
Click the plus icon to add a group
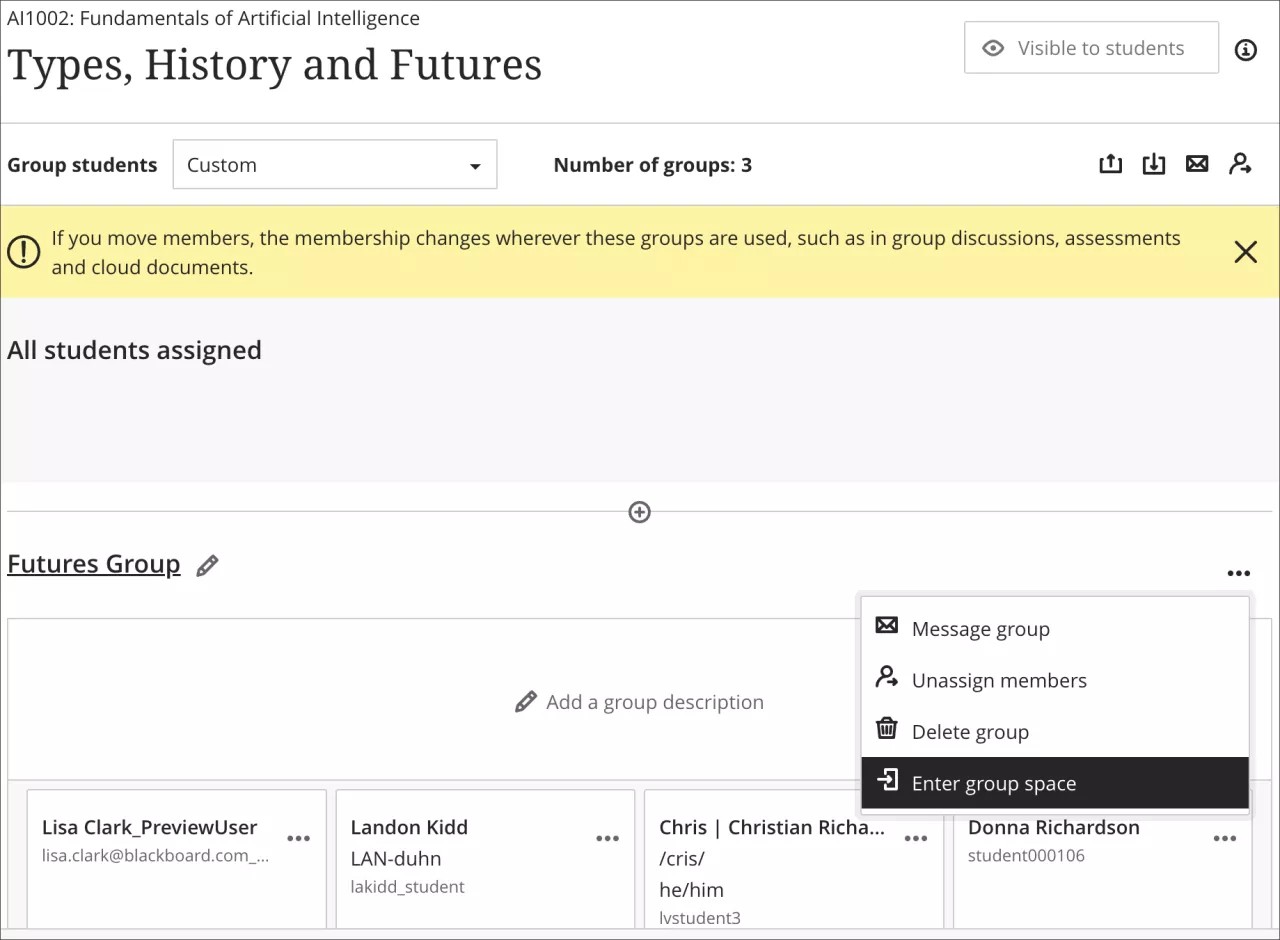[639, 511]
